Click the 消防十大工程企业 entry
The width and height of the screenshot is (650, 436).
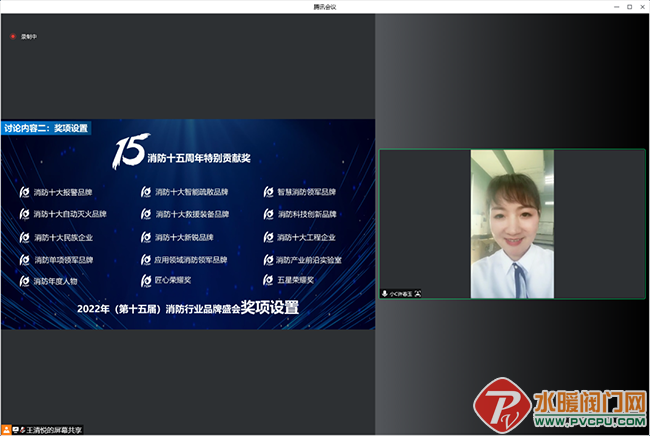click(x=306, y=237)
